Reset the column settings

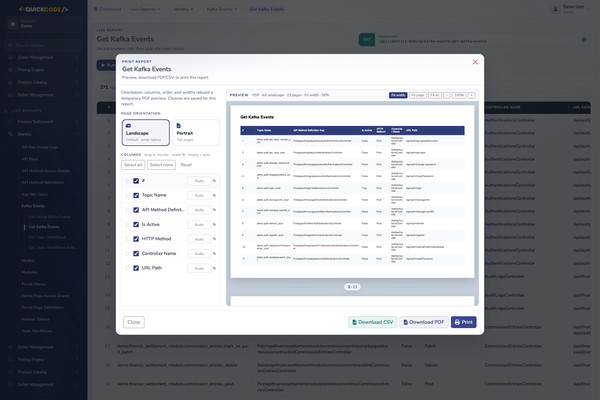pos(186,165)
